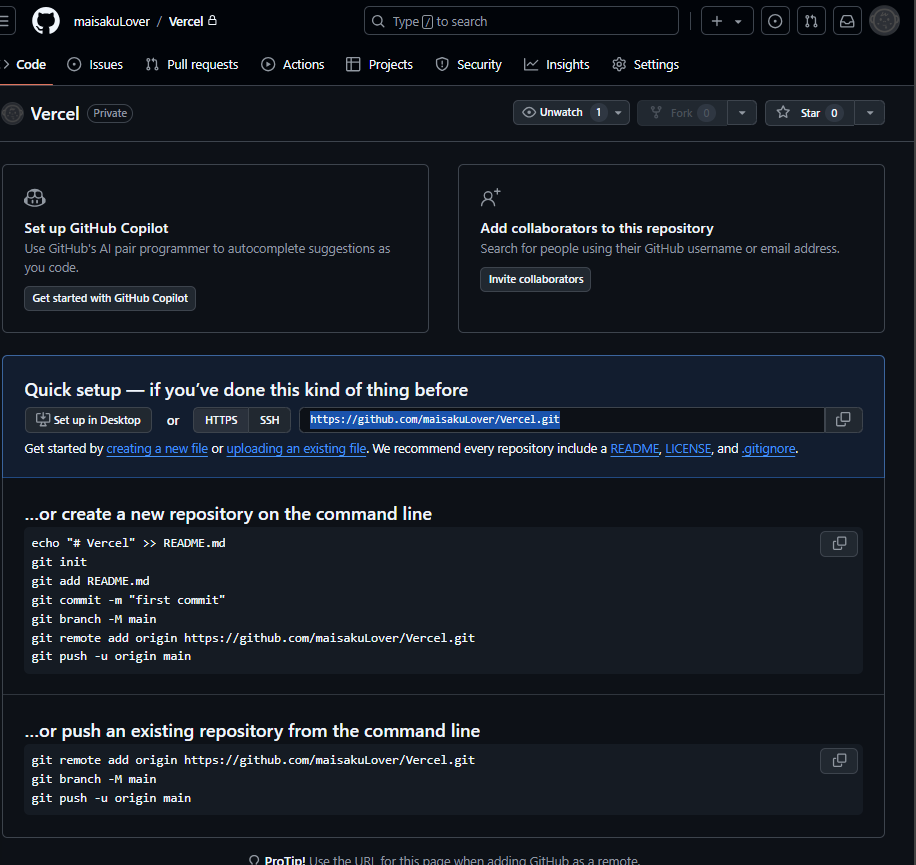This screenshot has height=865, width=916.
Task: Click the Star count badge 0
Action: pos(834,113)
